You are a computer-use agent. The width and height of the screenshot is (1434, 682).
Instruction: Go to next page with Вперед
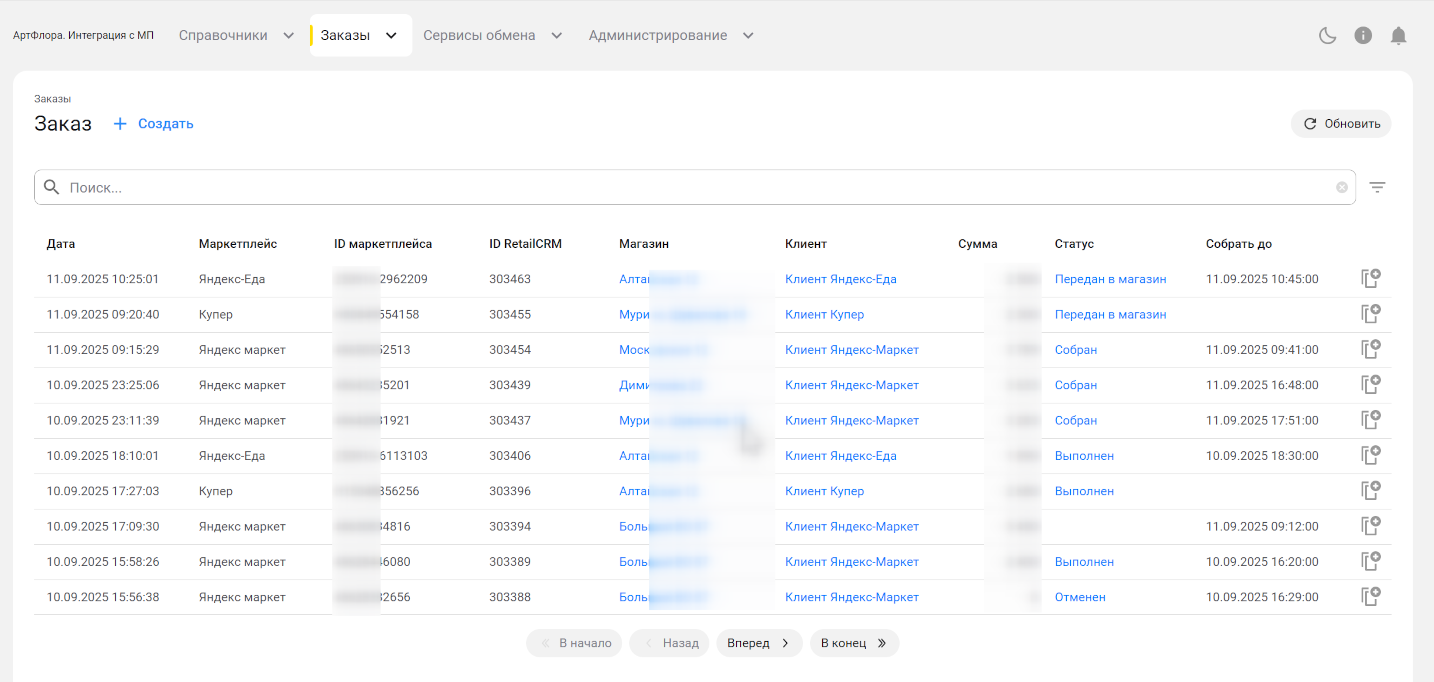tap(759, 643)
